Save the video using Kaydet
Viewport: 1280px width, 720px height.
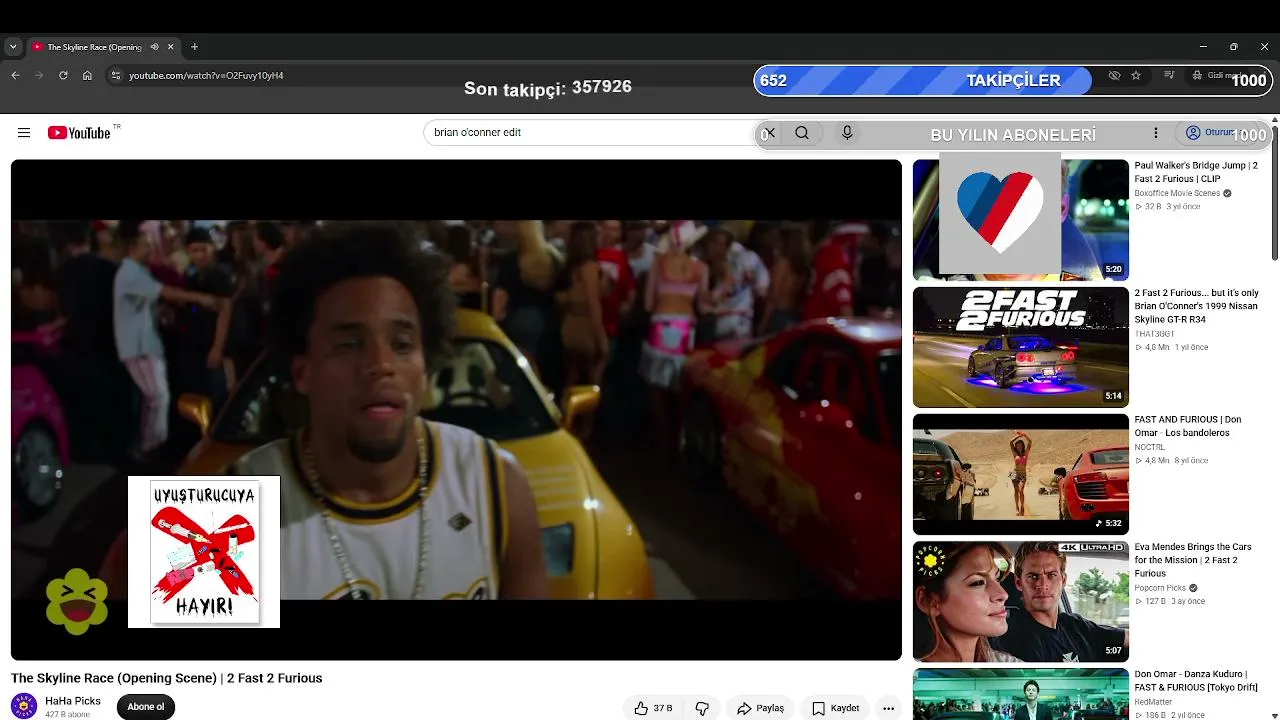pyautogui.click(x=836, y=708)
